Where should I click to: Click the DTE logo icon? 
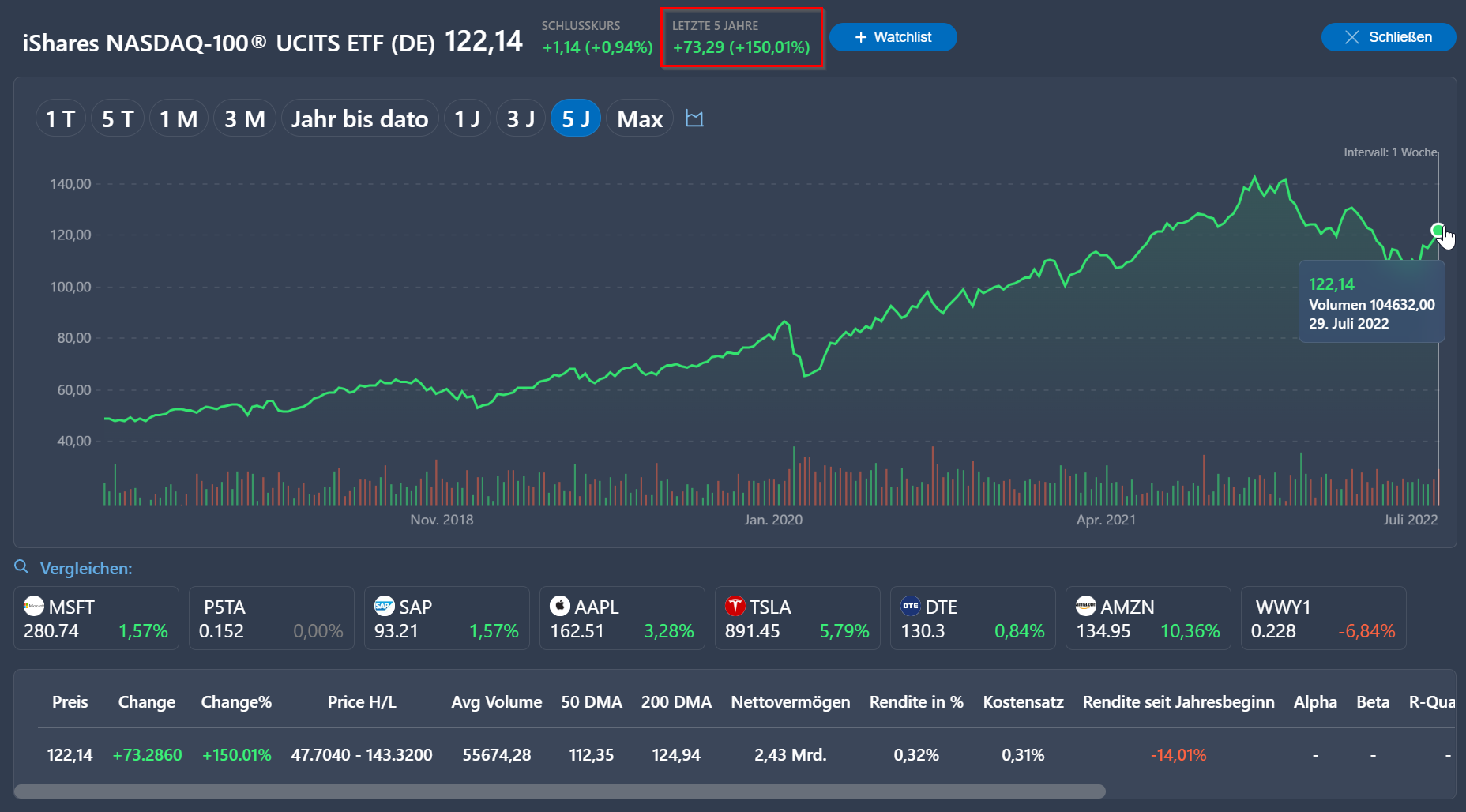(x=910, y=606)
